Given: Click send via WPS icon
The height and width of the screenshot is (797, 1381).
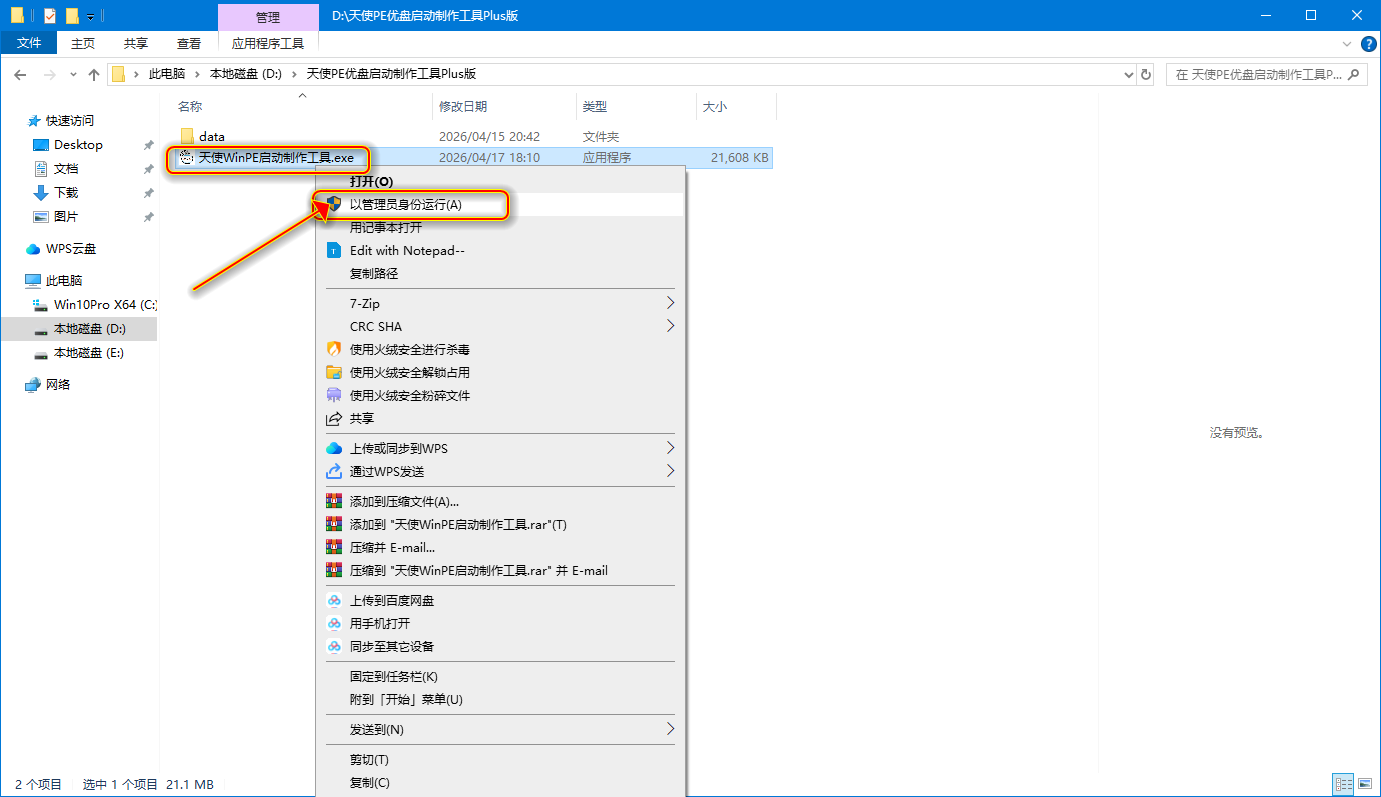Looking at the screenshot, I should (x=334, y=471).
